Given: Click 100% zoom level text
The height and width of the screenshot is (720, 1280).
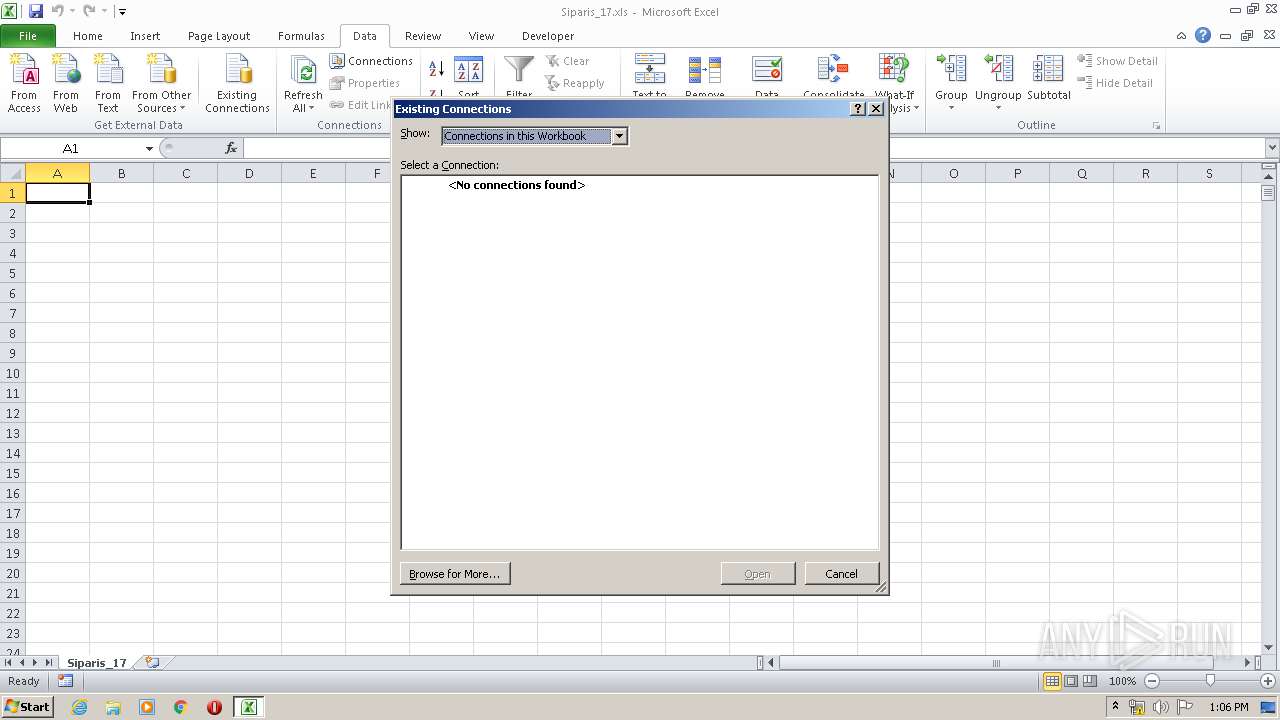Looking at the screenshot, I should 1122,681.
